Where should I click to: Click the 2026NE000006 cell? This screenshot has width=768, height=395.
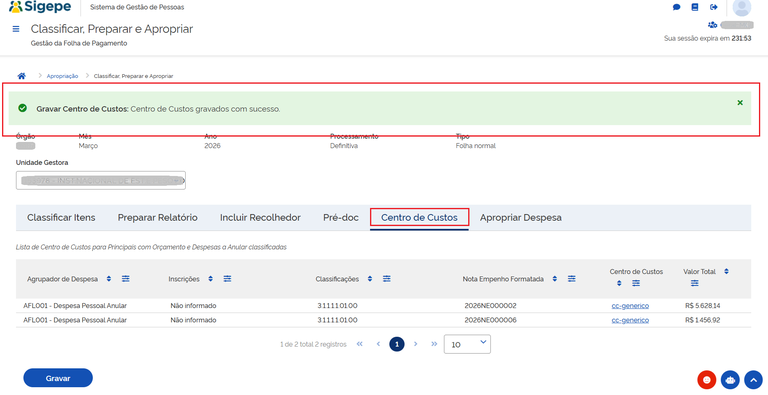tap(490, 320)
